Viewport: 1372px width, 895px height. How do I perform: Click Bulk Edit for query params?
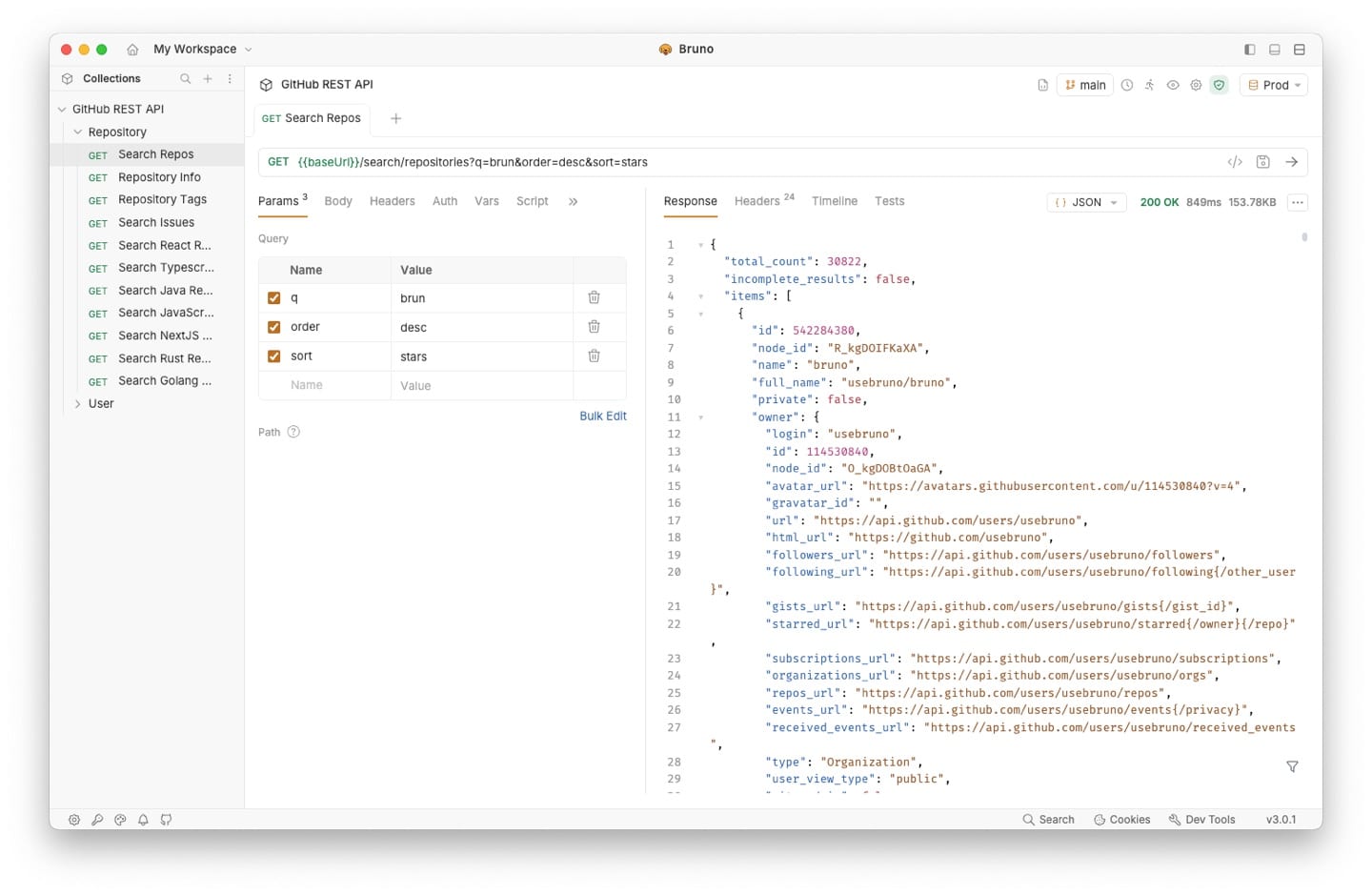point(603,417)
